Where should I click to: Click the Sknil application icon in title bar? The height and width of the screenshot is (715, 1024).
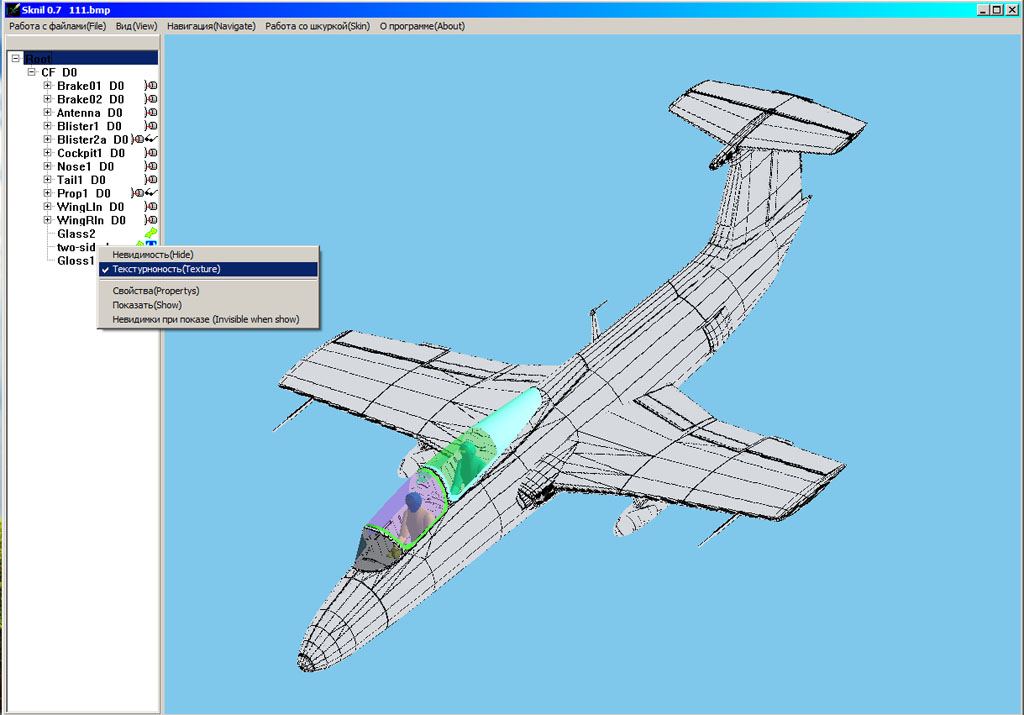(12, 10)
